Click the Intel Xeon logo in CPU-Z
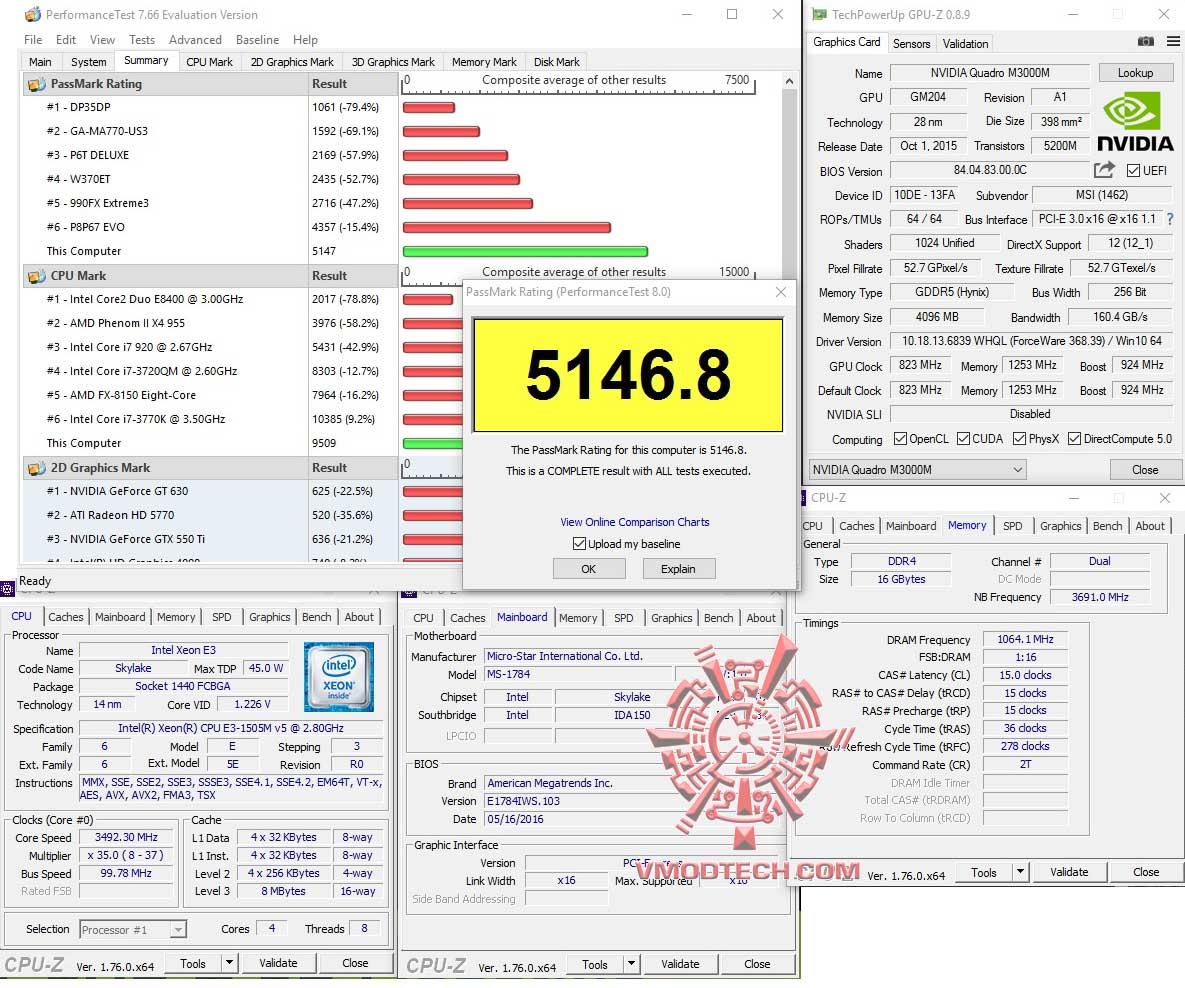The width and height of the screenshot is (1185, 988). [339, 677]
